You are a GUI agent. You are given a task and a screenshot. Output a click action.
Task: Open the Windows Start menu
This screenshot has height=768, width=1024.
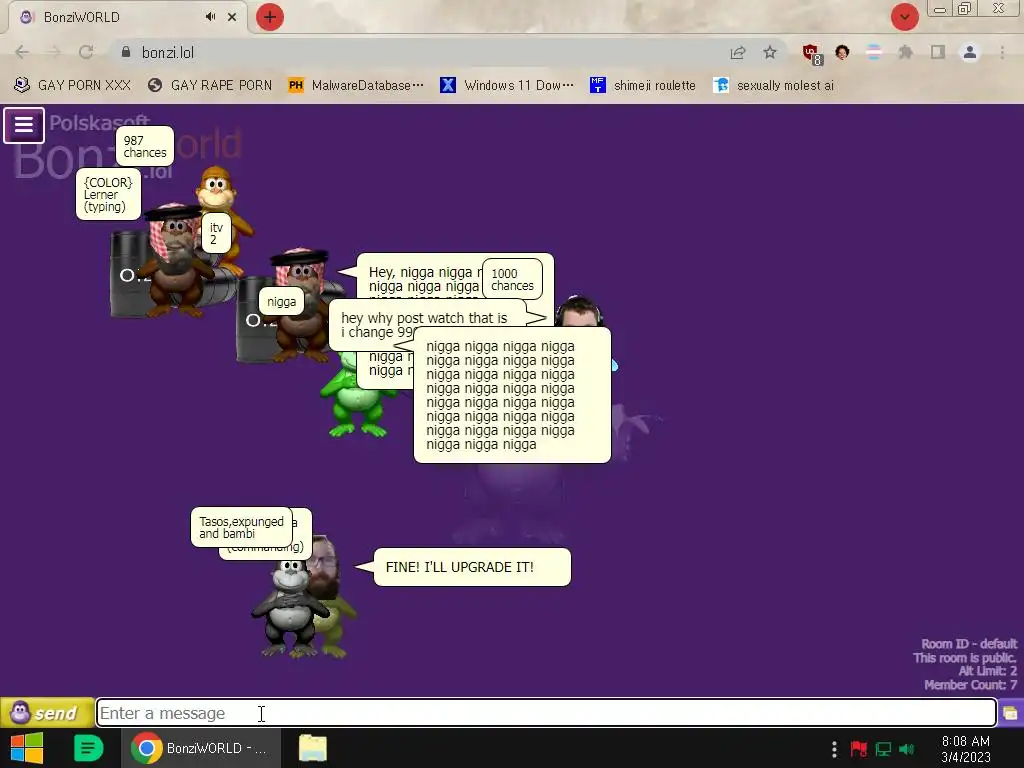pyautogui.click(x=27, y=748)
